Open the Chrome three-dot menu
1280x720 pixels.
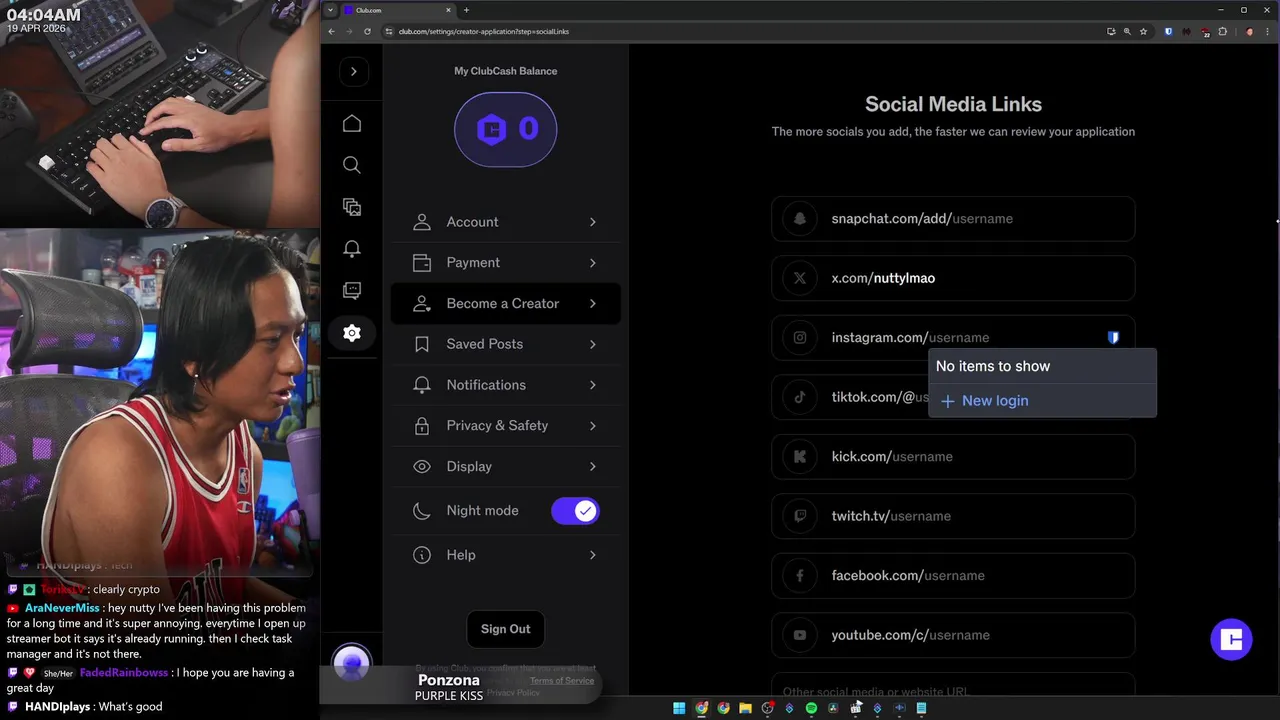point(1267,31)
